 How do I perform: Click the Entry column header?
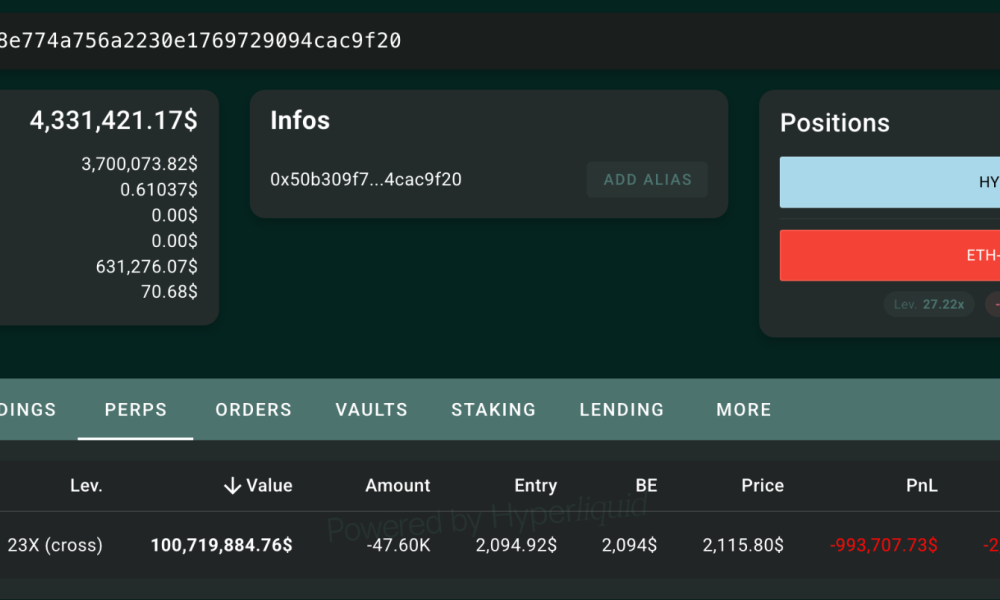point(536,486)
